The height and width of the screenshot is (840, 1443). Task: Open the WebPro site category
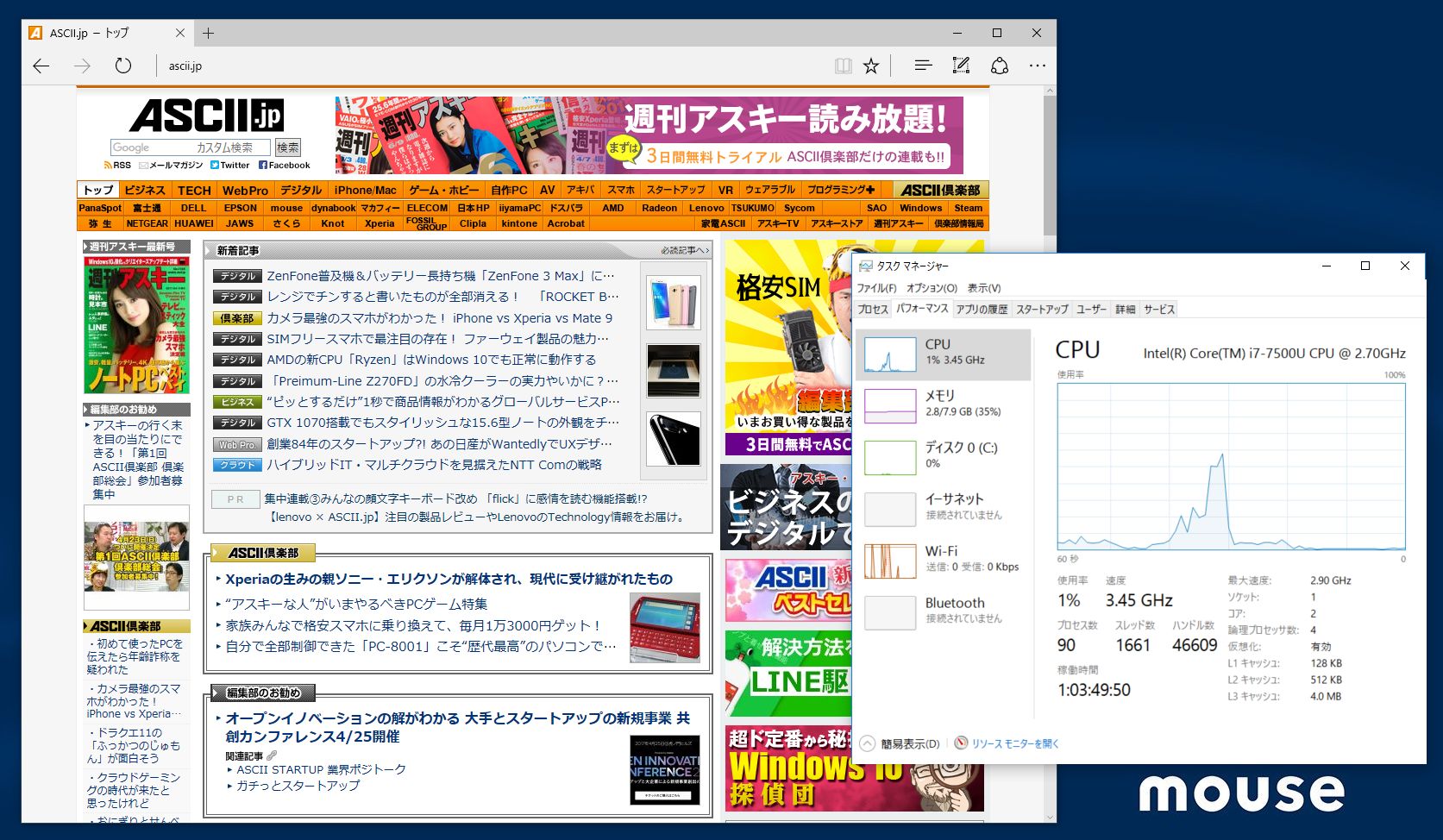[245, 190]
